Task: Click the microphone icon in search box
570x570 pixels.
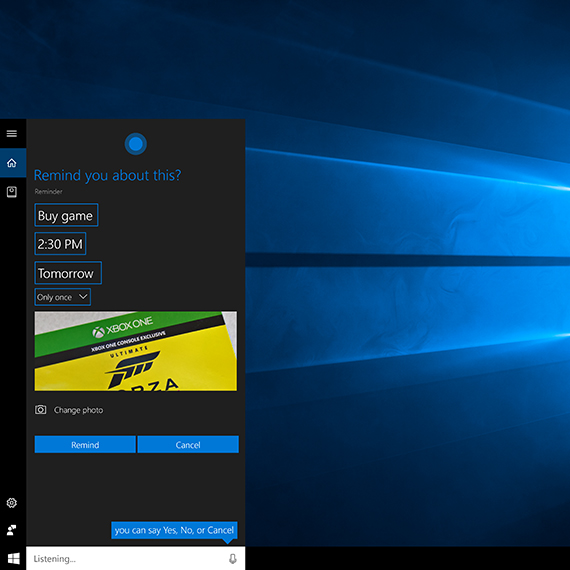Action: coord(233,559)
